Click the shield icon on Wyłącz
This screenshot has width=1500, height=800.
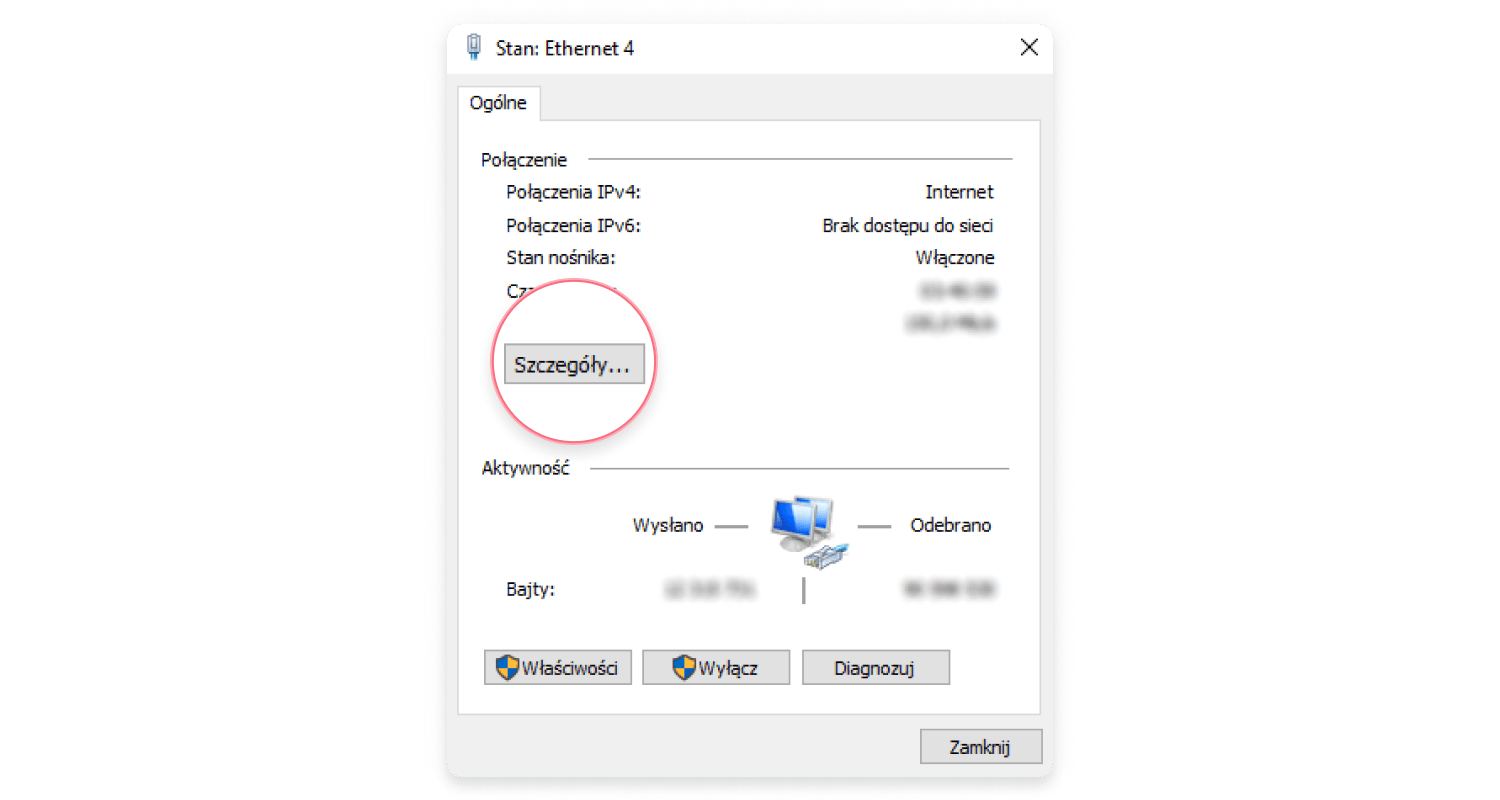[x=684, y=668]
